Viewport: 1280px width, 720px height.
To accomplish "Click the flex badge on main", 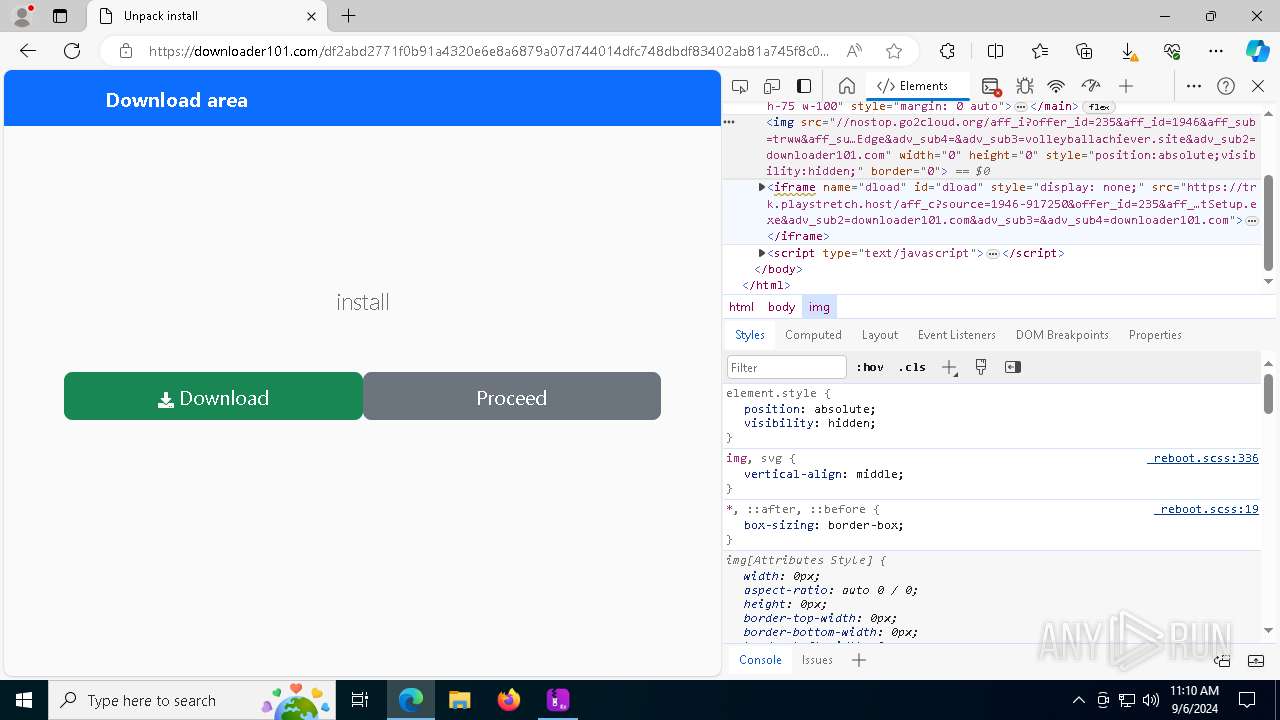I will pyautogui.click(x=1099, y=107).
